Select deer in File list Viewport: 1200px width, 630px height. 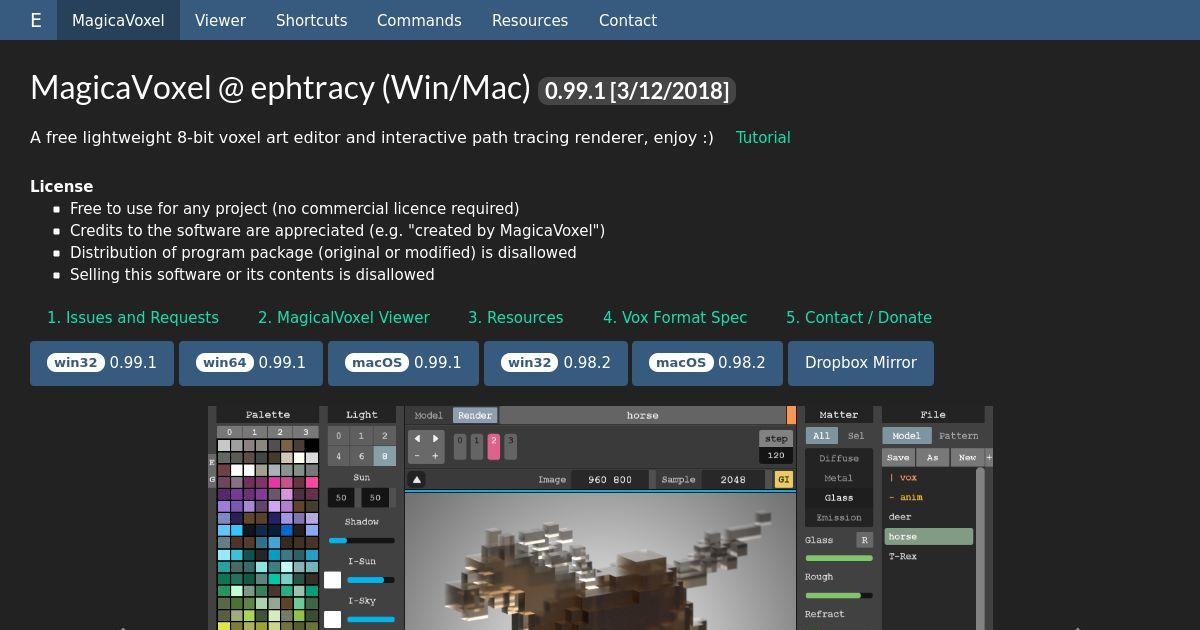(x=900, y=517)
